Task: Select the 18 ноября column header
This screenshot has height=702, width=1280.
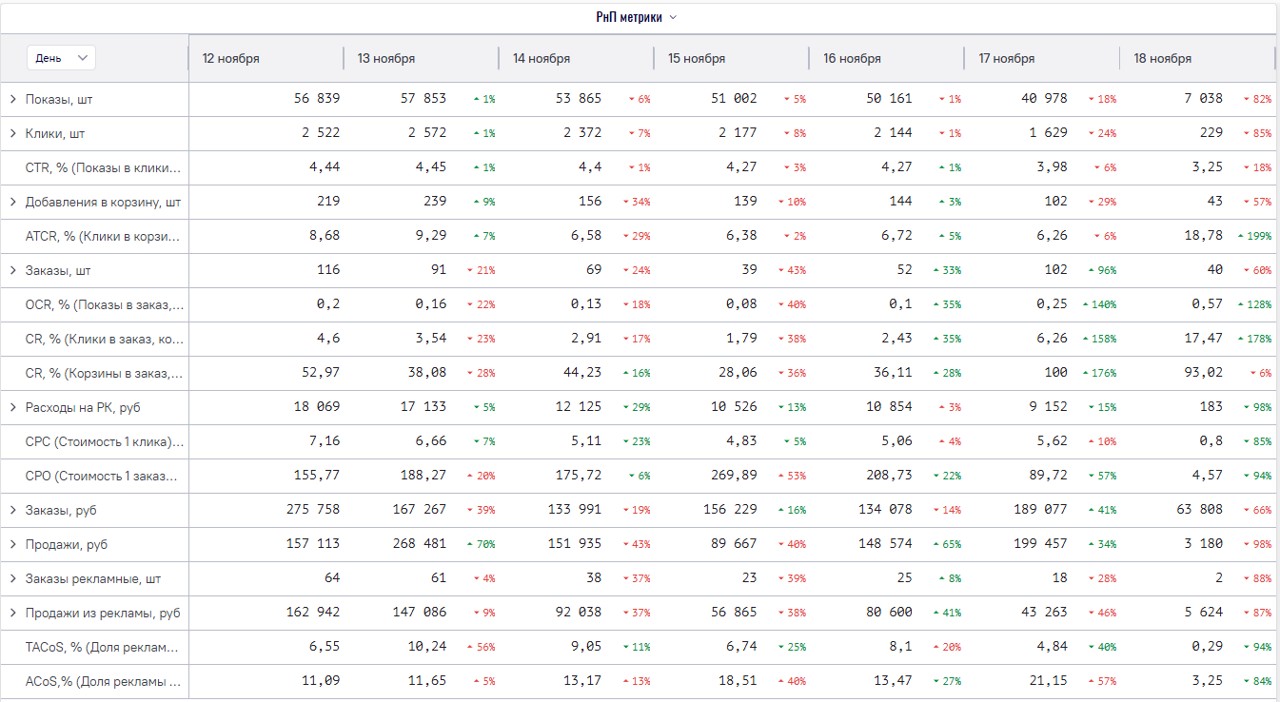Action: point(1162,59)
